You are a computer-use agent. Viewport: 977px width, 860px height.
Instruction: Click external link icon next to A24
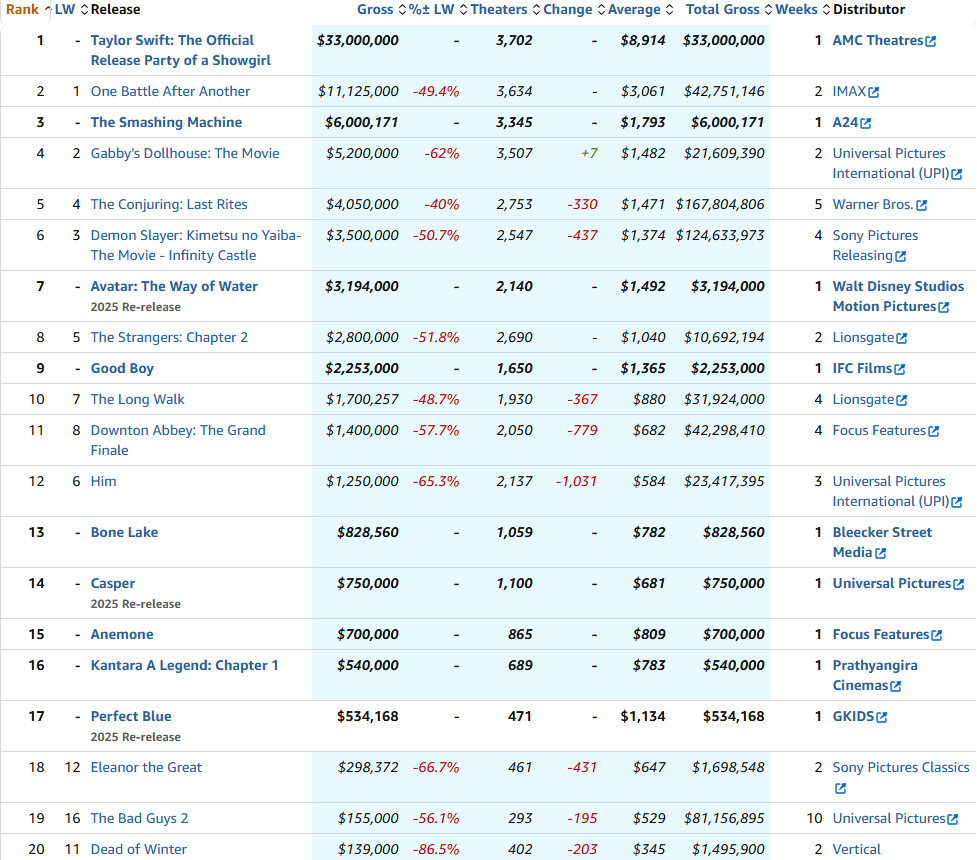pyautogui.click(x=865, y=123)
